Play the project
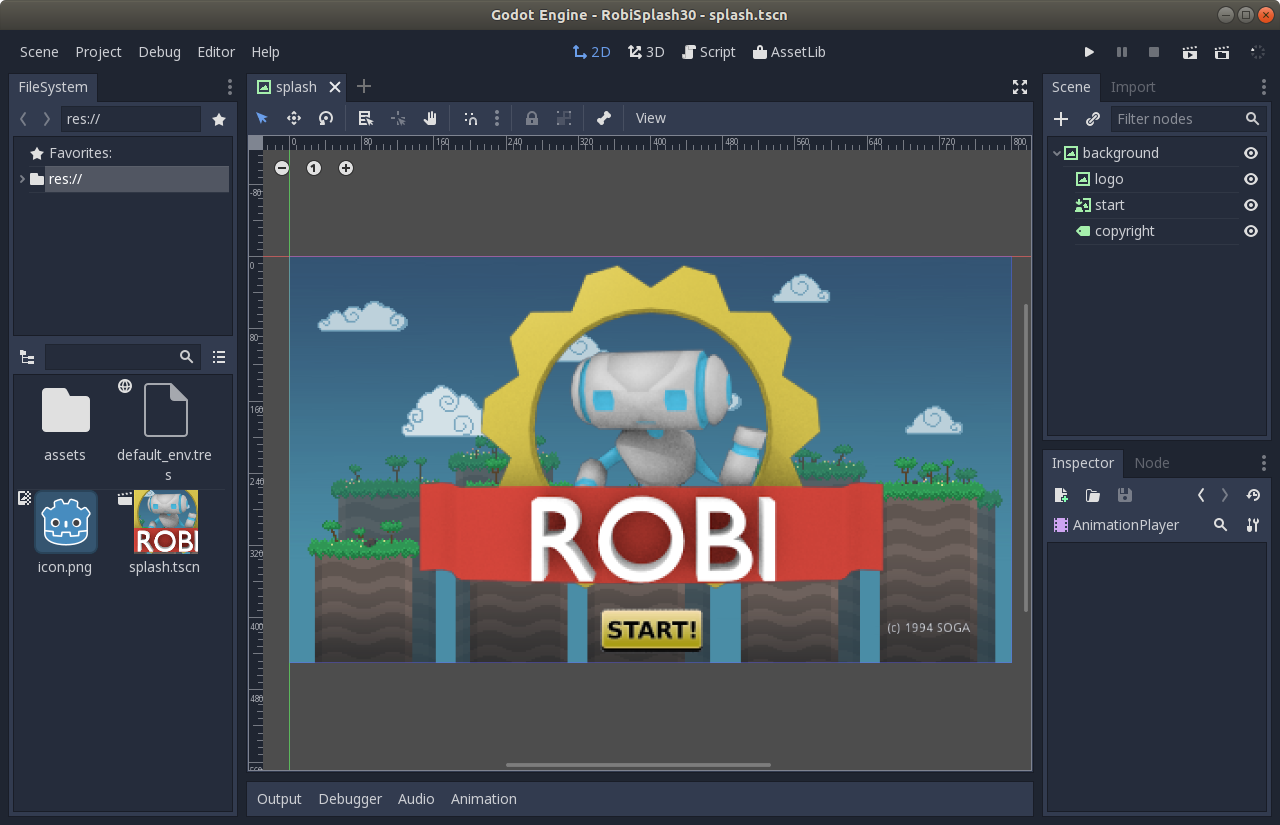 [1090, 52]
